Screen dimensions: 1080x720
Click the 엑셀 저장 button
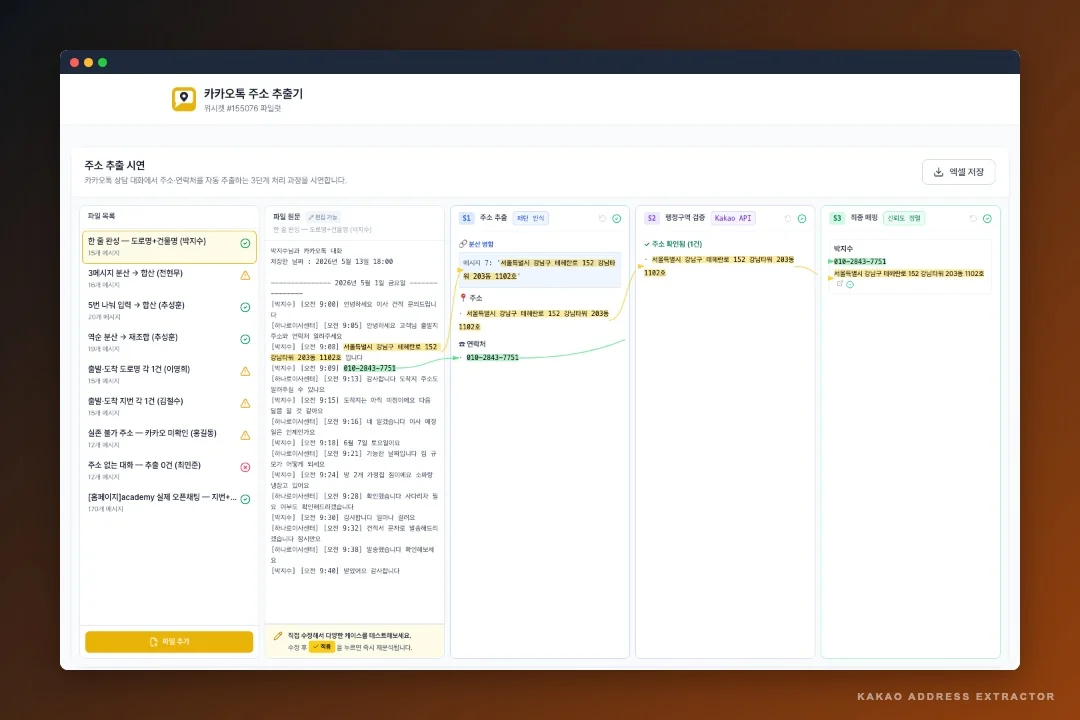tap(958, 172)
